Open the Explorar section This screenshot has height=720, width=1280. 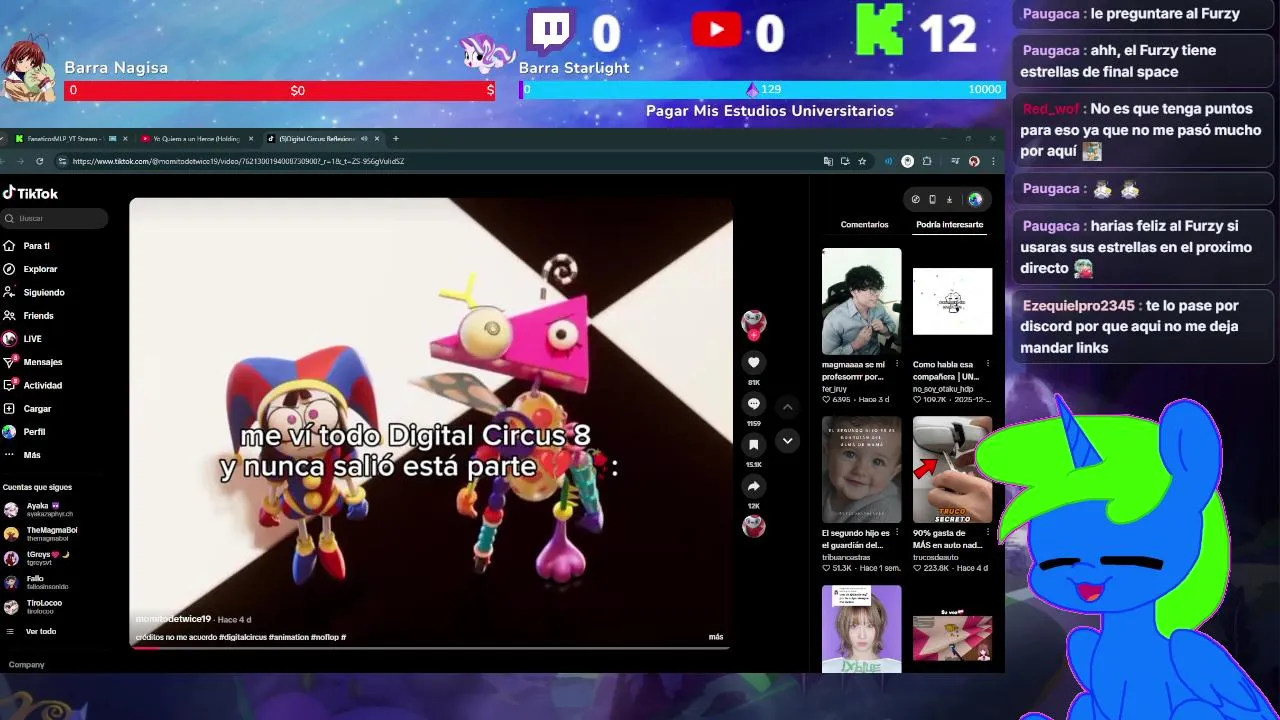31,269
